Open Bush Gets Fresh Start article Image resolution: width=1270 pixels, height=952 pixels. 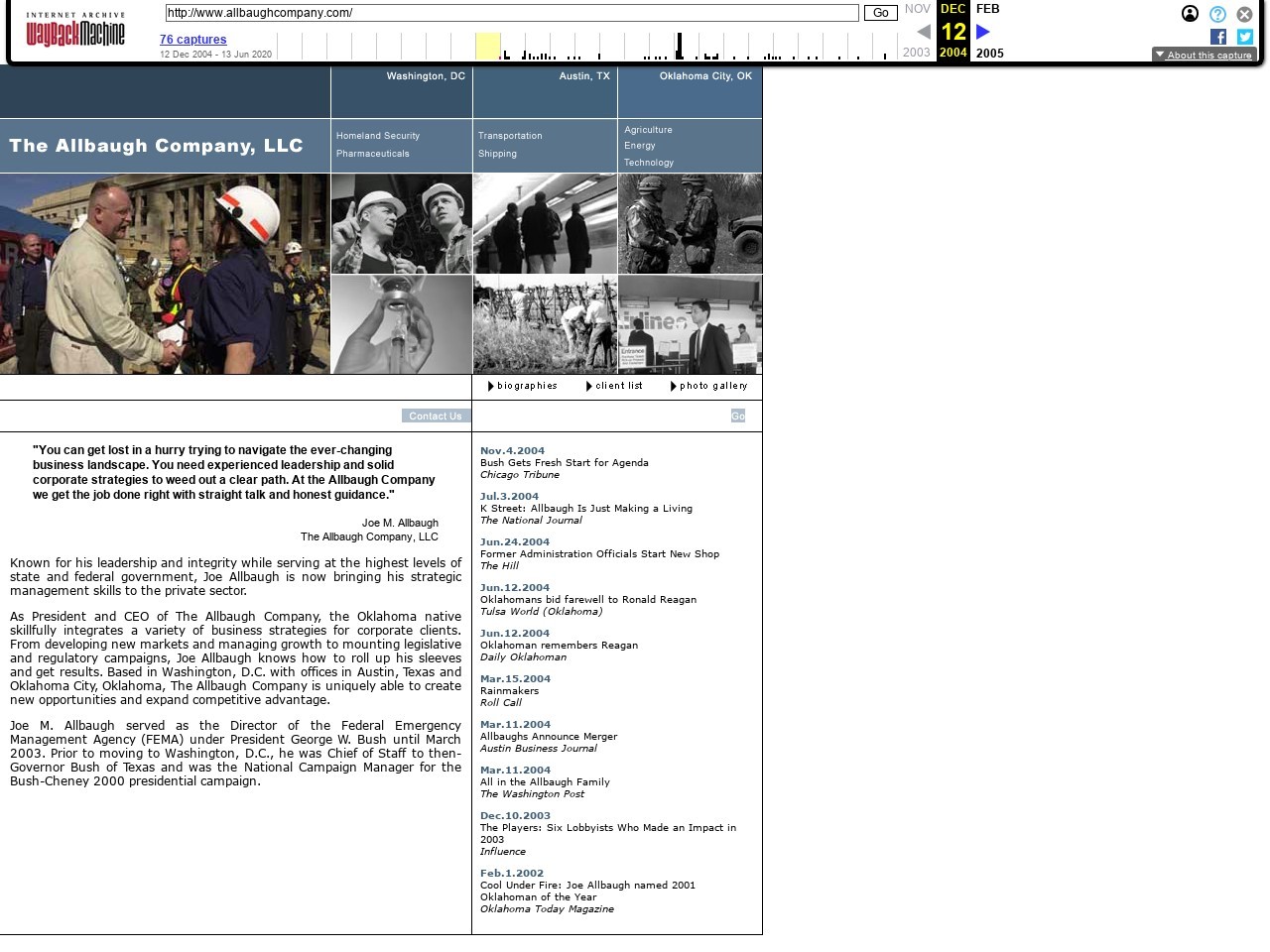[564, 463]
